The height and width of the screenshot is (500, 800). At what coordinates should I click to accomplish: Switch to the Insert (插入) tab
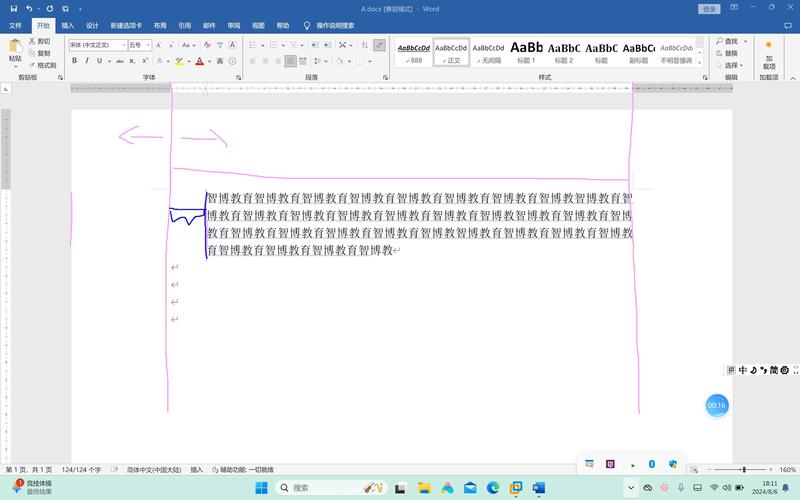pyautogui.click(x=68, y=26)
